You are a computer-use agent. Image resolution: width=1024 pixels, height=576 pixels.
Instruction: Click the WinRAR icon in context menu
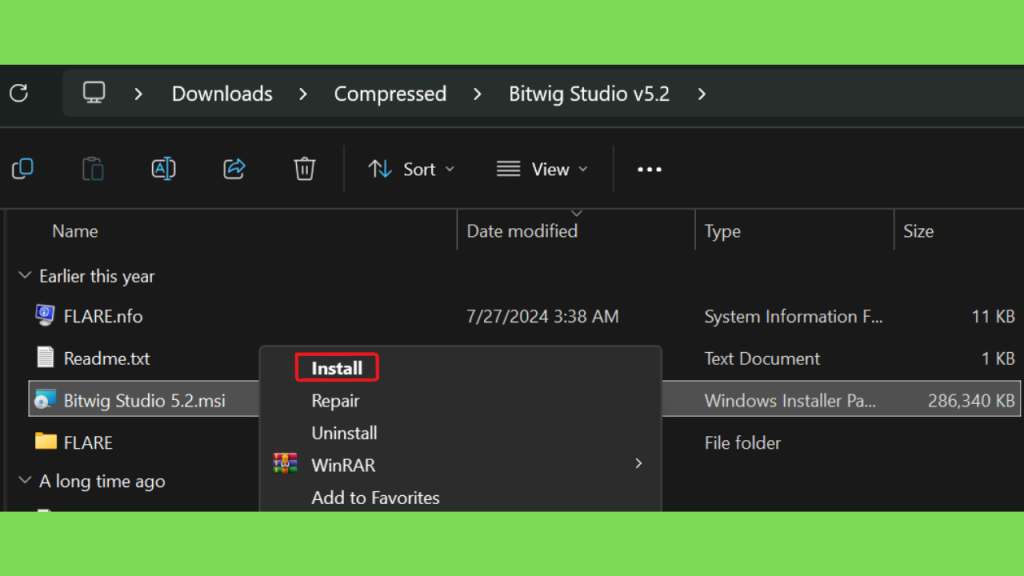coord(285,464)
